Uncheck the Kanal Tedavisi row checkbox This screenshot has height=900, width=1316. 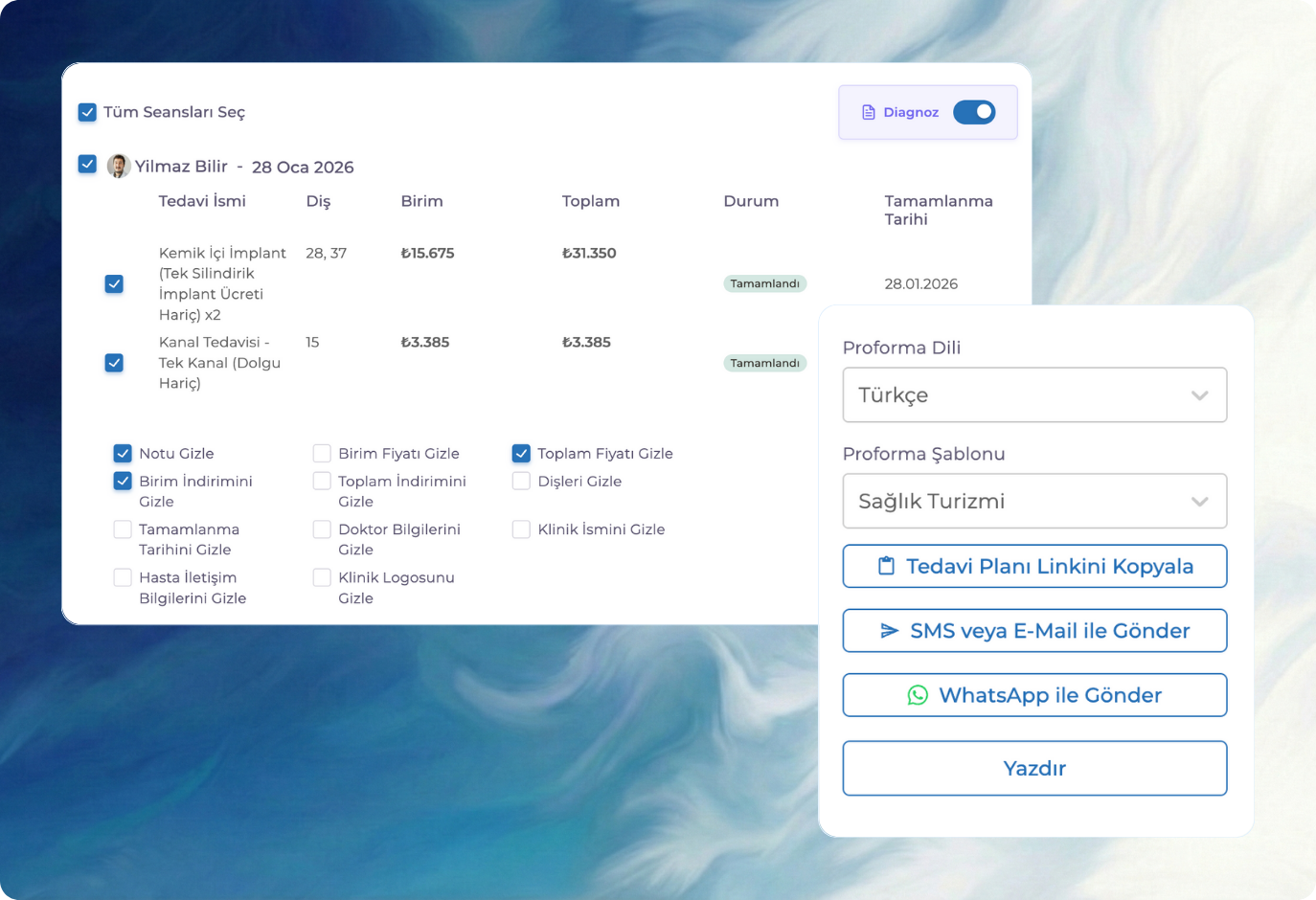tap(114, 363)
